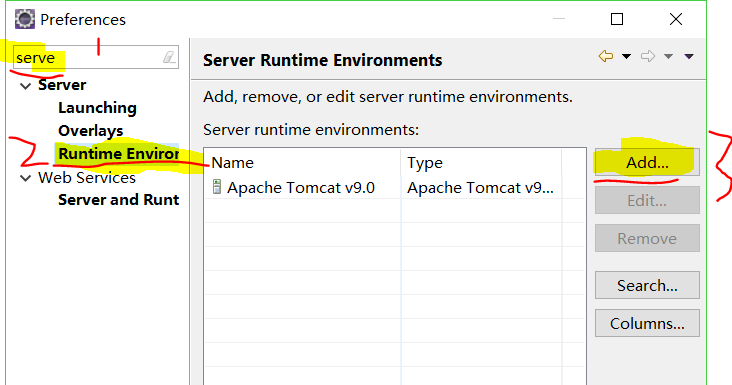Minimize the Preferences window

pyautogui.click(x=559, y=19)
